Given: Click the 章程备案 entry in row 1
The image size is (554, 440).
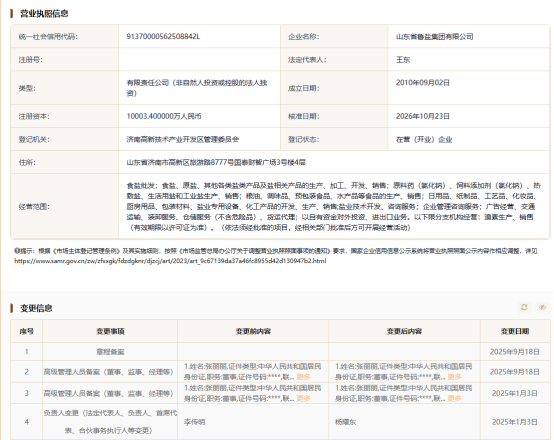Looking at the screenshot, I should [110, 352].
